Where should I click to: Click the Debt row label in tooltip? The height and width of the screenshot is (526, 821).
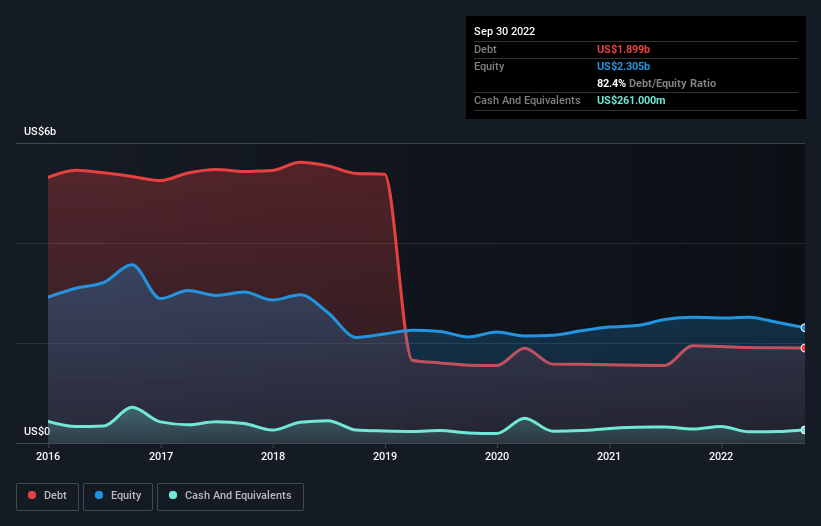485,49
